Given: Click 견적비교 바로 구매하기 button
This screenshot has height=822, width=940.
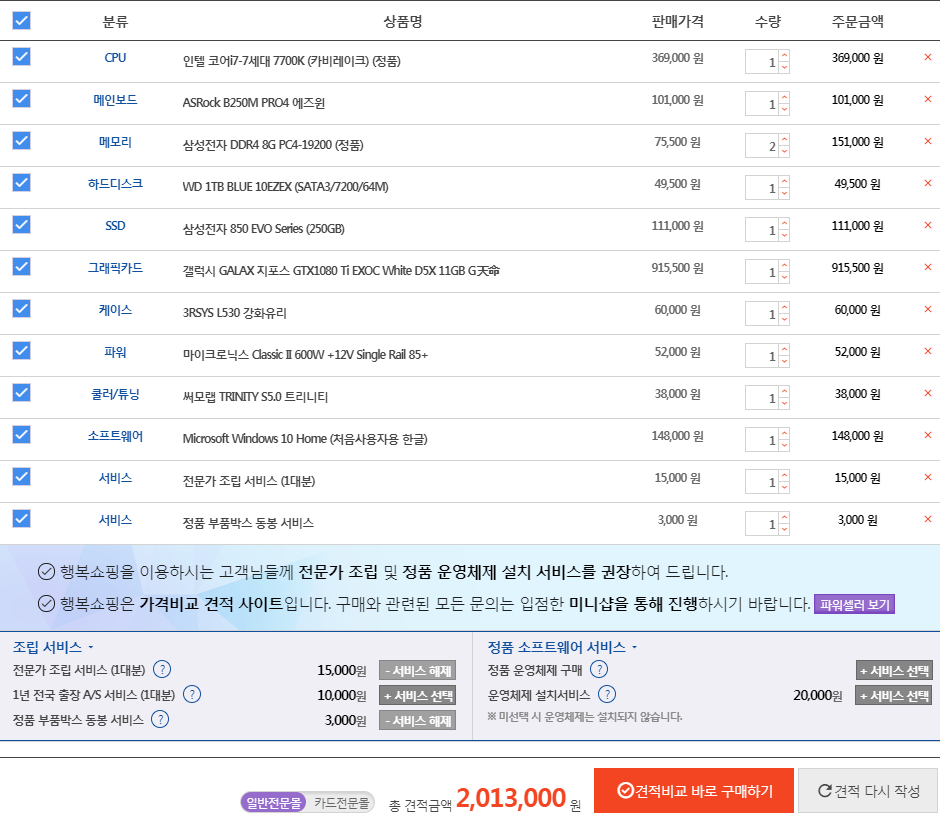Looking at the screenshot, I should click(694, 791).
